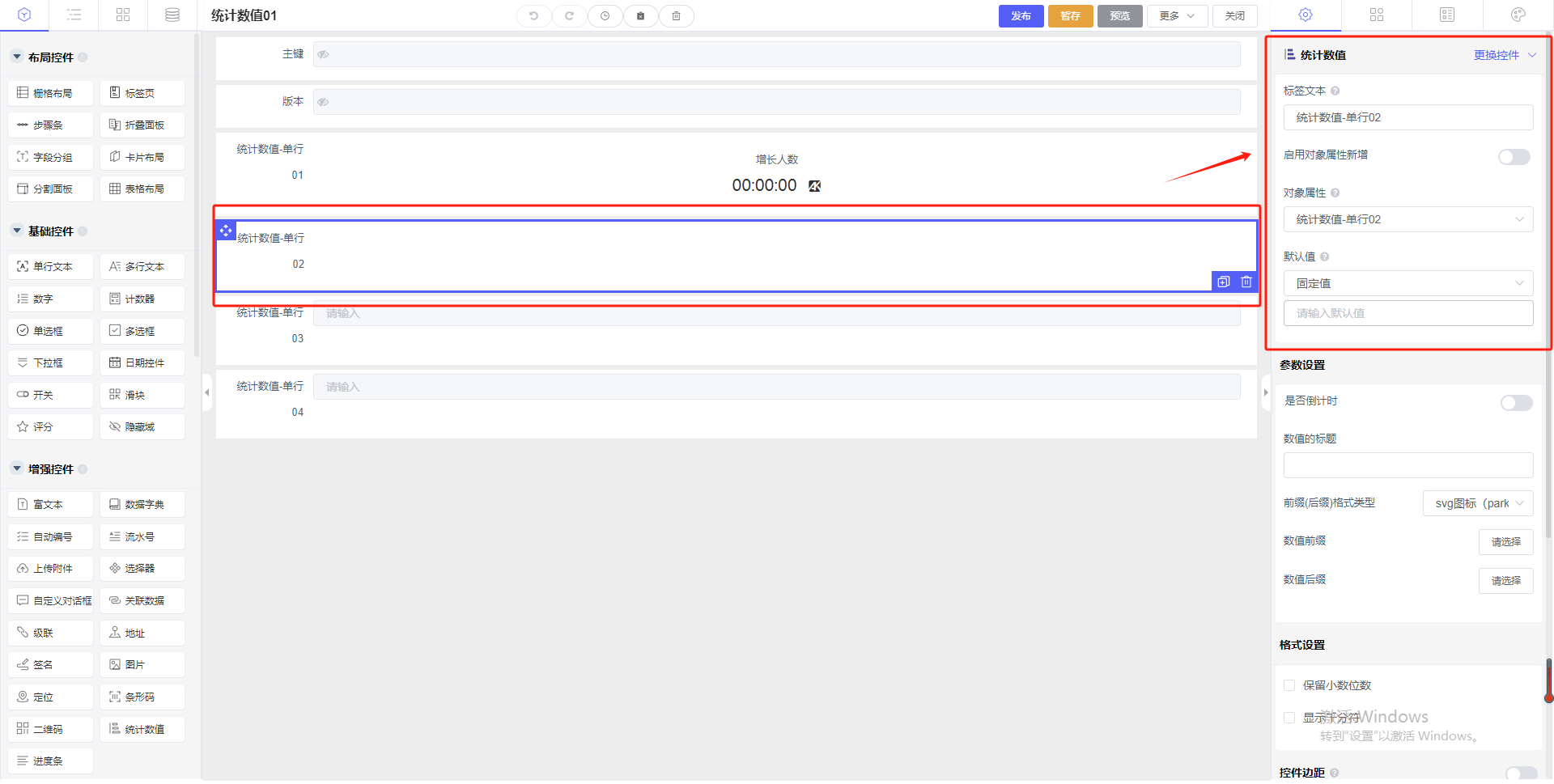Click the 预览 button

(x=1119, y=16)
